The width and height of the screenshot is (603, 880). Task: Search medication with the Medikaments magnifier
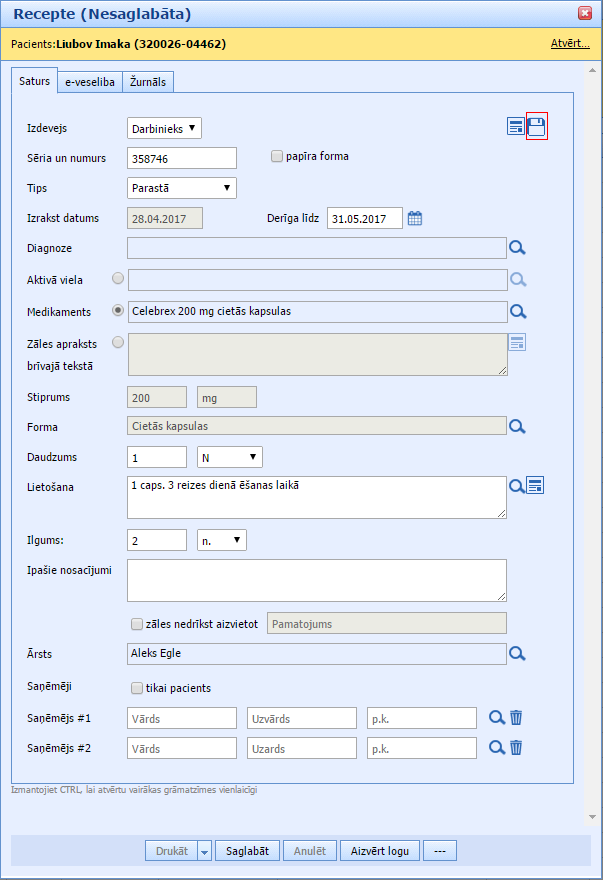coord(518,311)
